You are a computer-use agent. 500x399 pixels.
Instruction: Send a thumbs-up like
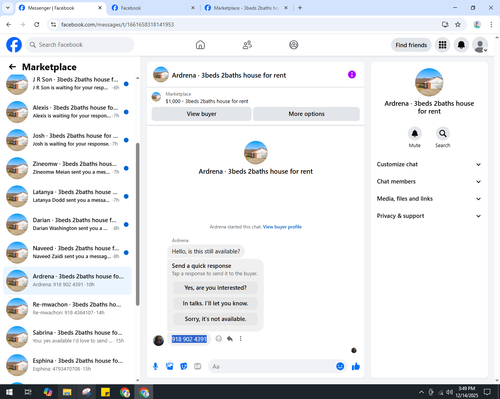click(x=356, y=367)
